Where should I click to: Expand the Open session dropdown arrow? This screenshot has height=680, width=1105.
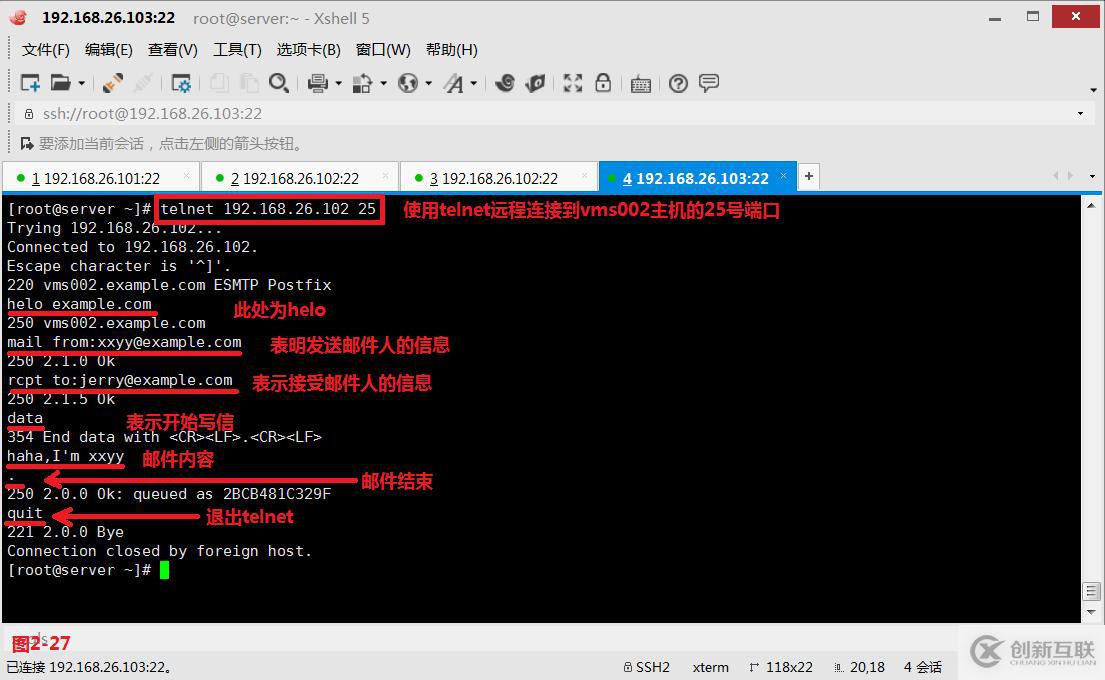(x=82, y=84)
